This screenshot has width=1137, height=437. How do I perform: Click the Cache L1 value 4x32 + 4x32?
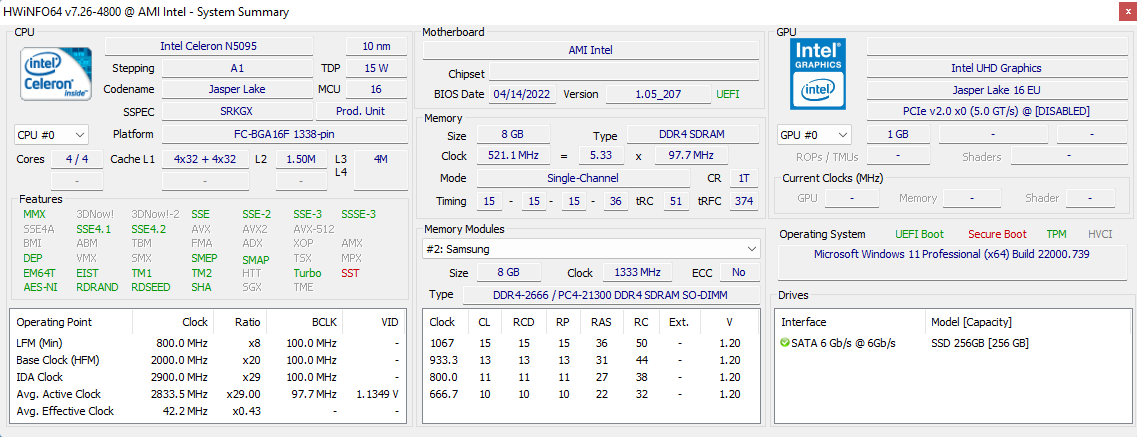click(205, 159)
